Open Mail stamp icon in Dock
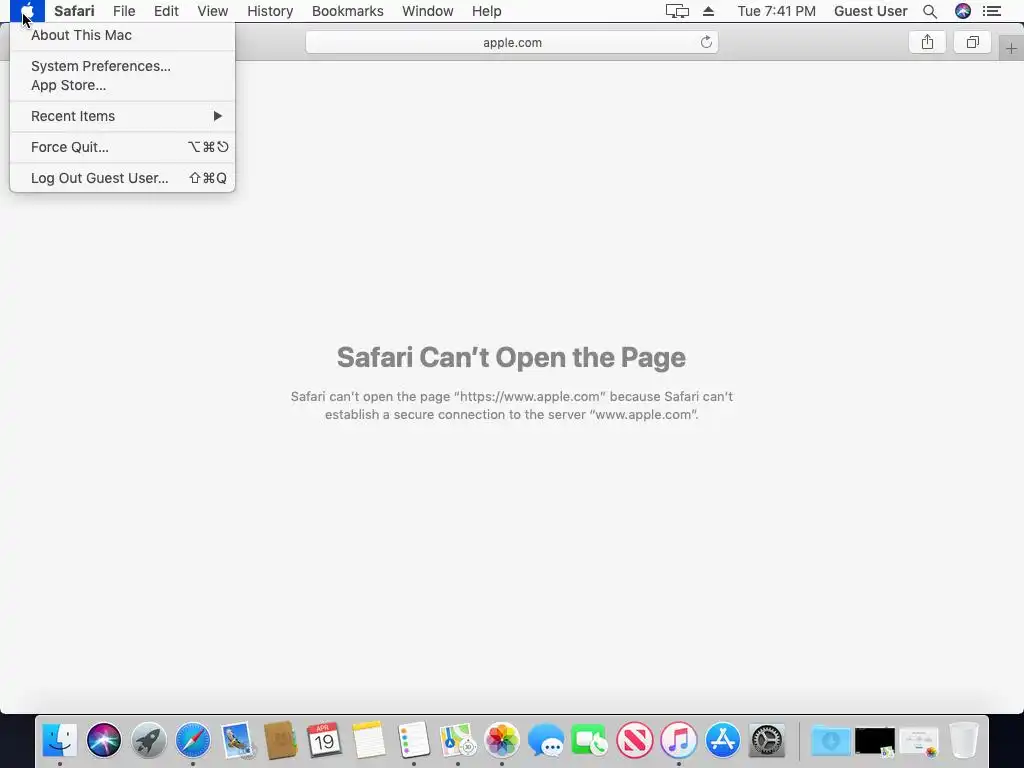 (237, 741)
